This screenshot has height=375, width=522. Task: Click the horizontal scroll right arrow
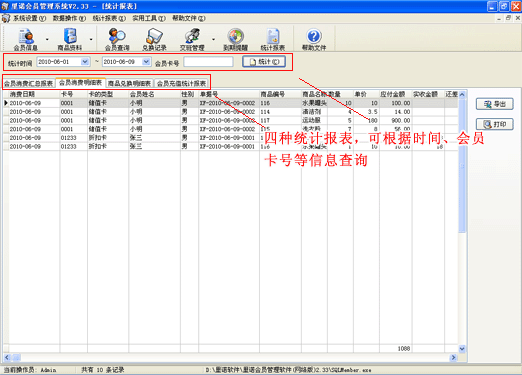453,357
